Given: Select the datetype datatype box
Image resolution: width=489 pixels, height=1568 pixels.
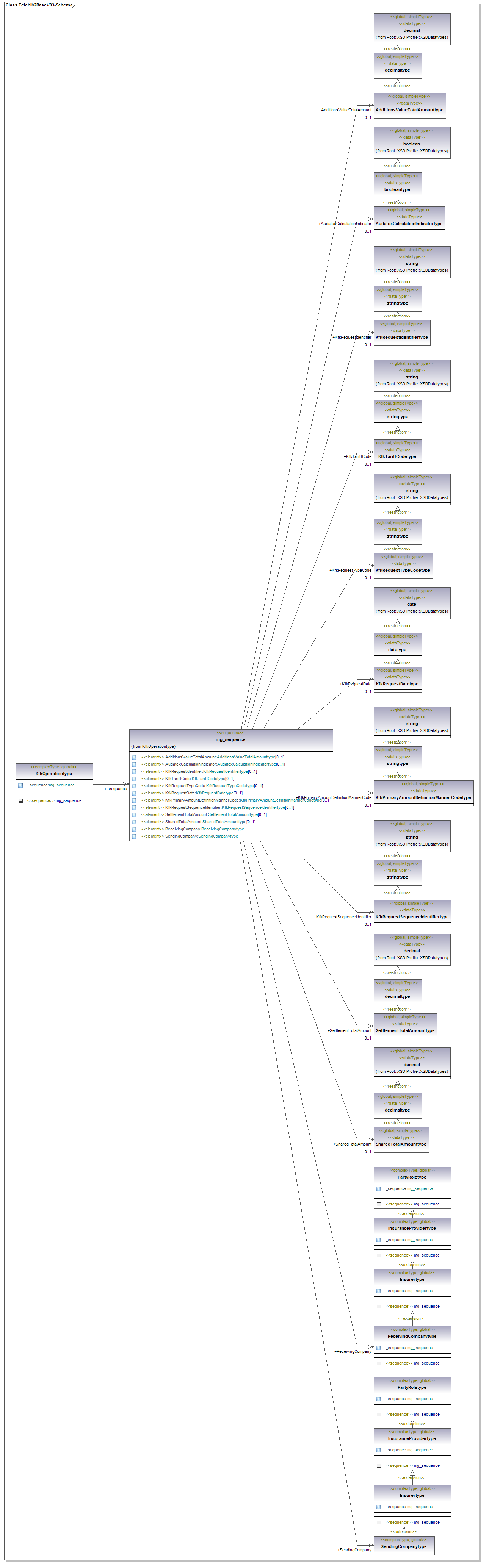Looking at the screenshot, I should [397, 645].
